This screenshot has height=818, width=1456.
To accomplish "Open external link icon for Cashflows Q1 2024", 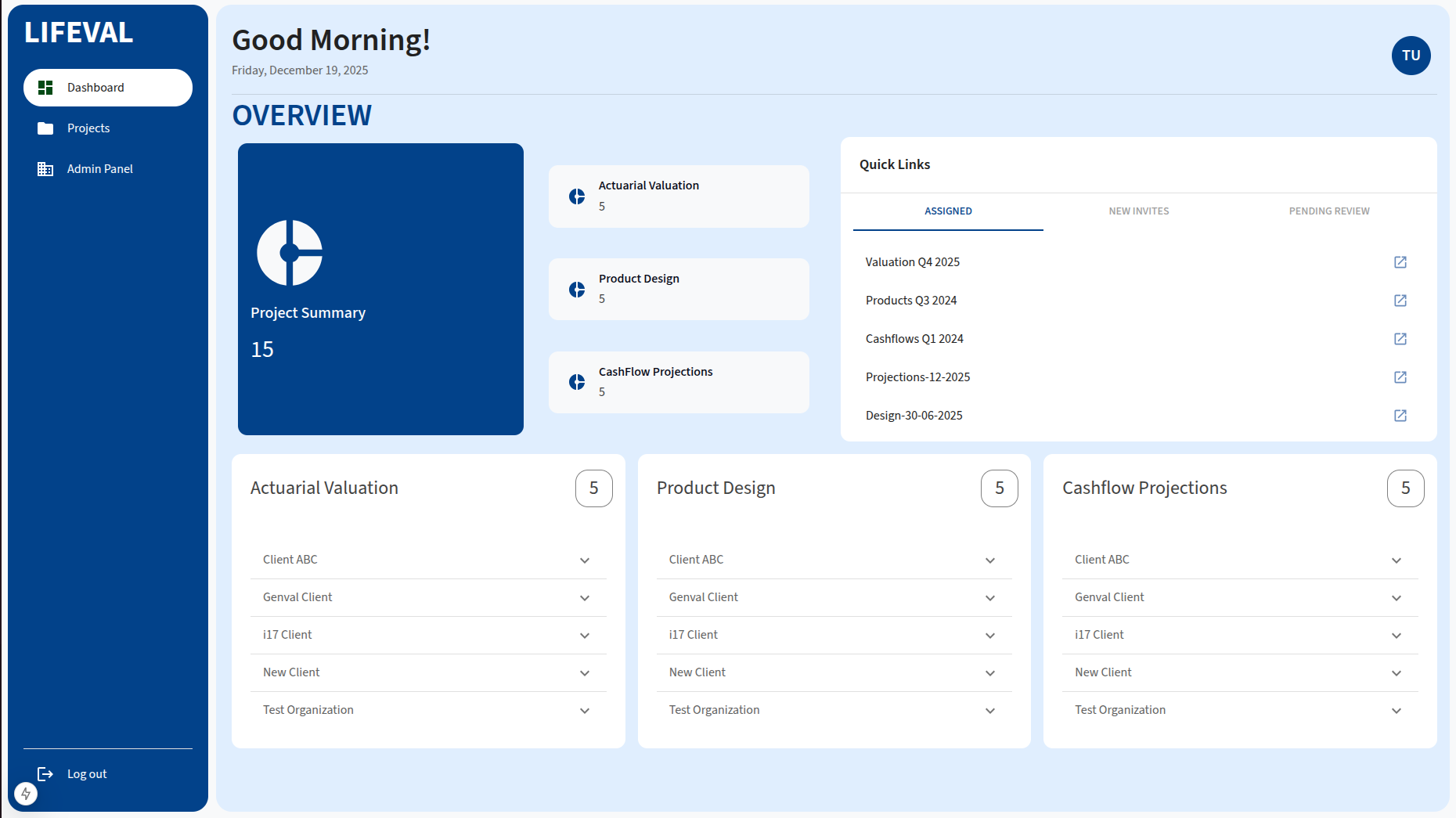I will click(x=1400, y=339).
